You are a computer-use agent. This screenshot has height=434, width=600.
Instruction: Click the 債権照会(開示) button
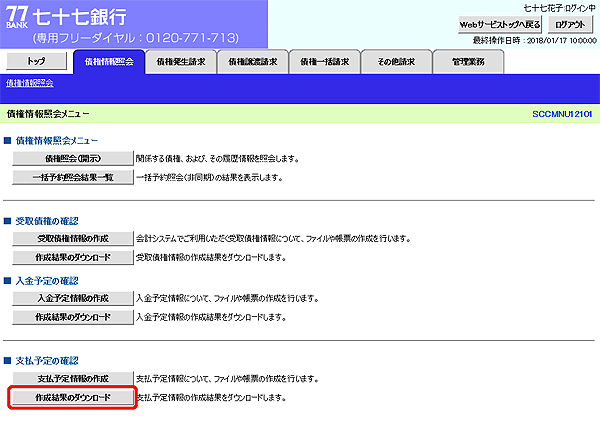click(73, 158)
